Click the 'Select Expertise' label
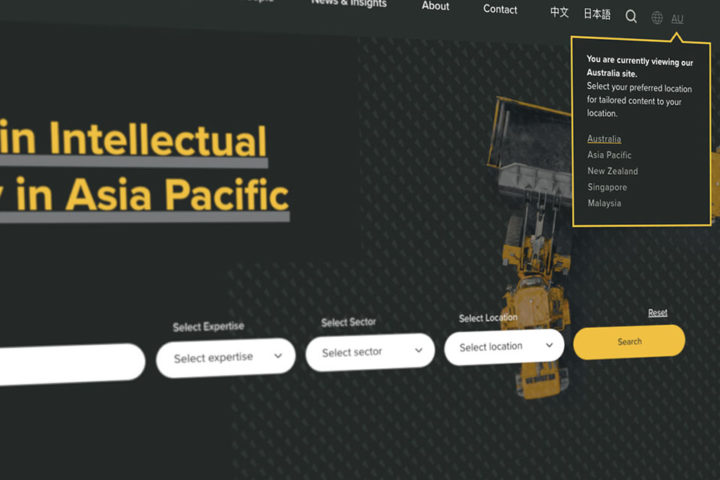This screenshot has height=480, width=720. 208,327
